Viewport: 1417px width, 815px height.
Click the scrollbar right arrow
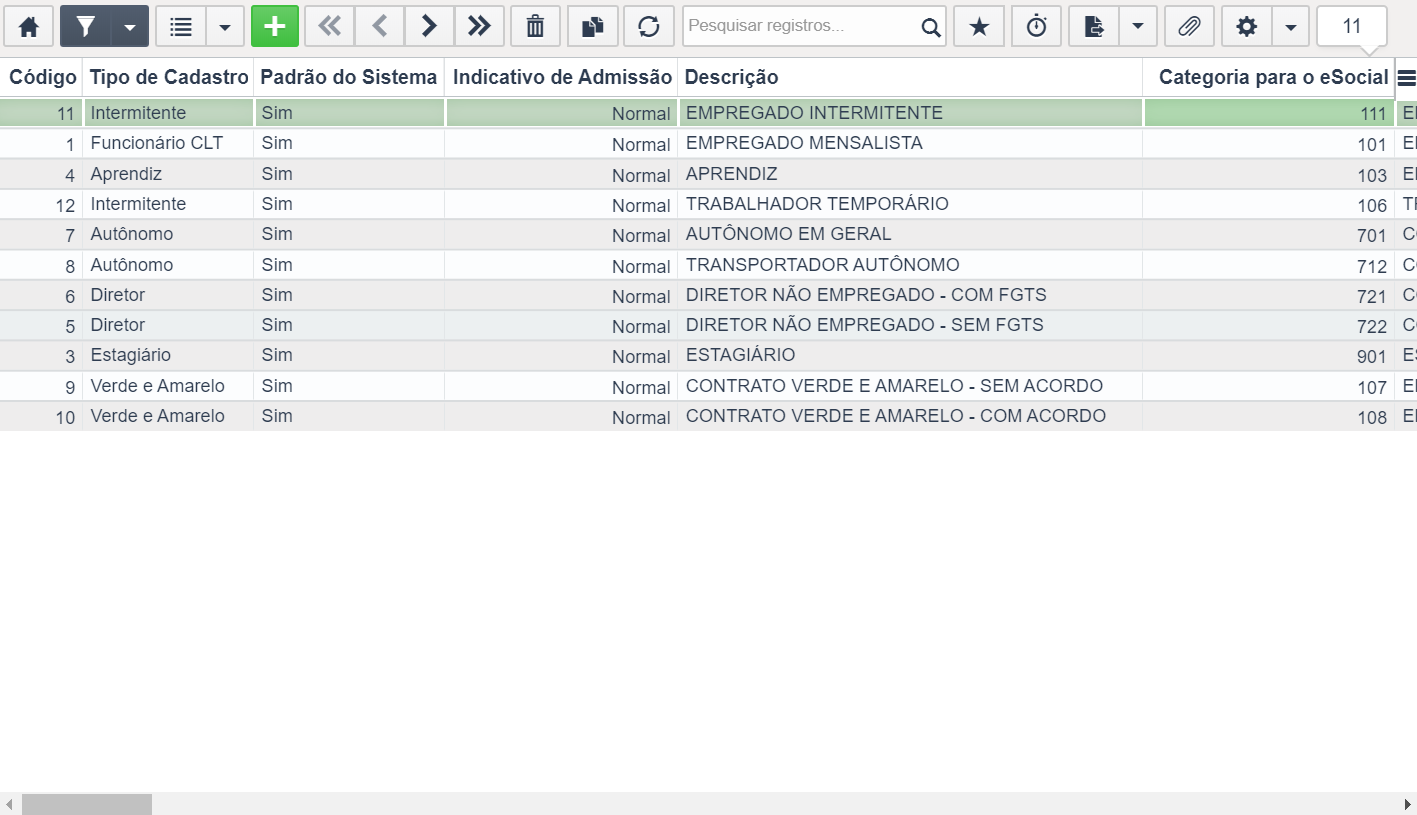point(1408,804)
